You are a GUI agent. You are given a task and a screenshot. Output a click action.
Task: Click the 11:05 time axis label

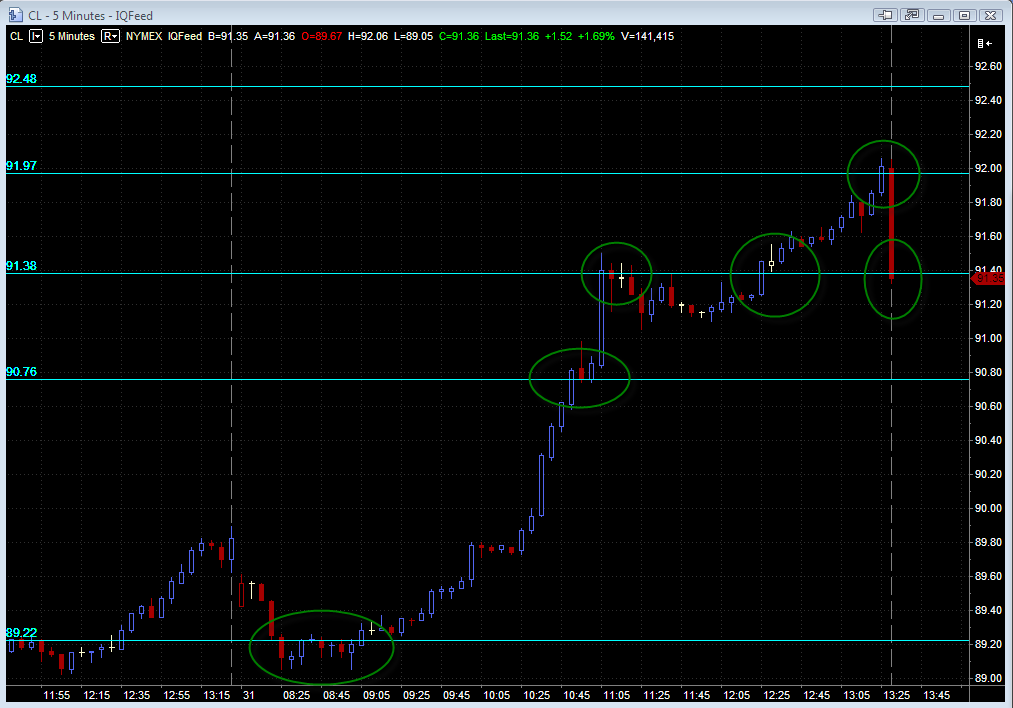tap(617, 696)
